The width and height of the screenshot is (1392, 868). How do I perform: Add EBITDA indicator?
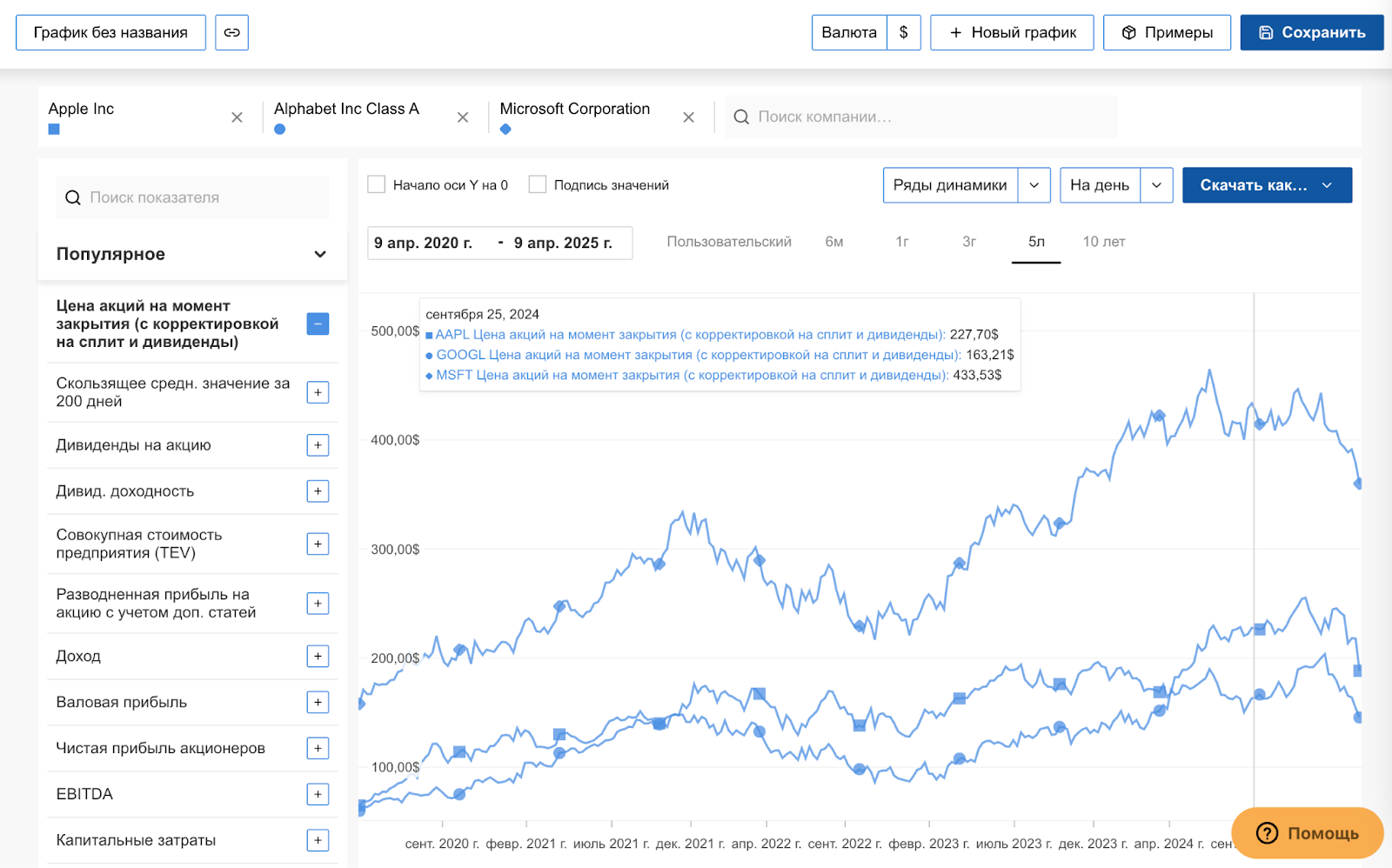[318, 794]
